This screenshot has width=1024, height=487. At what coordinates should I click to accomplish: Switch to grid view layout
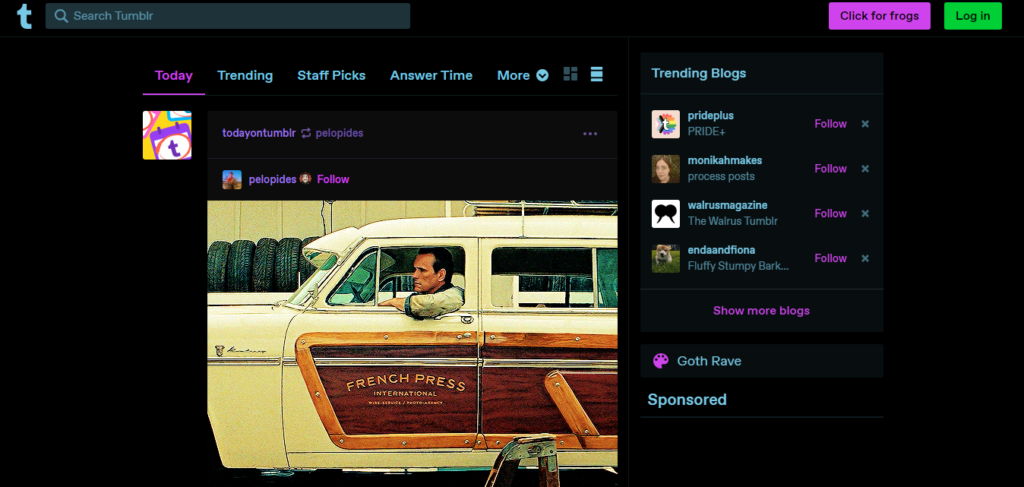[571, 74]
